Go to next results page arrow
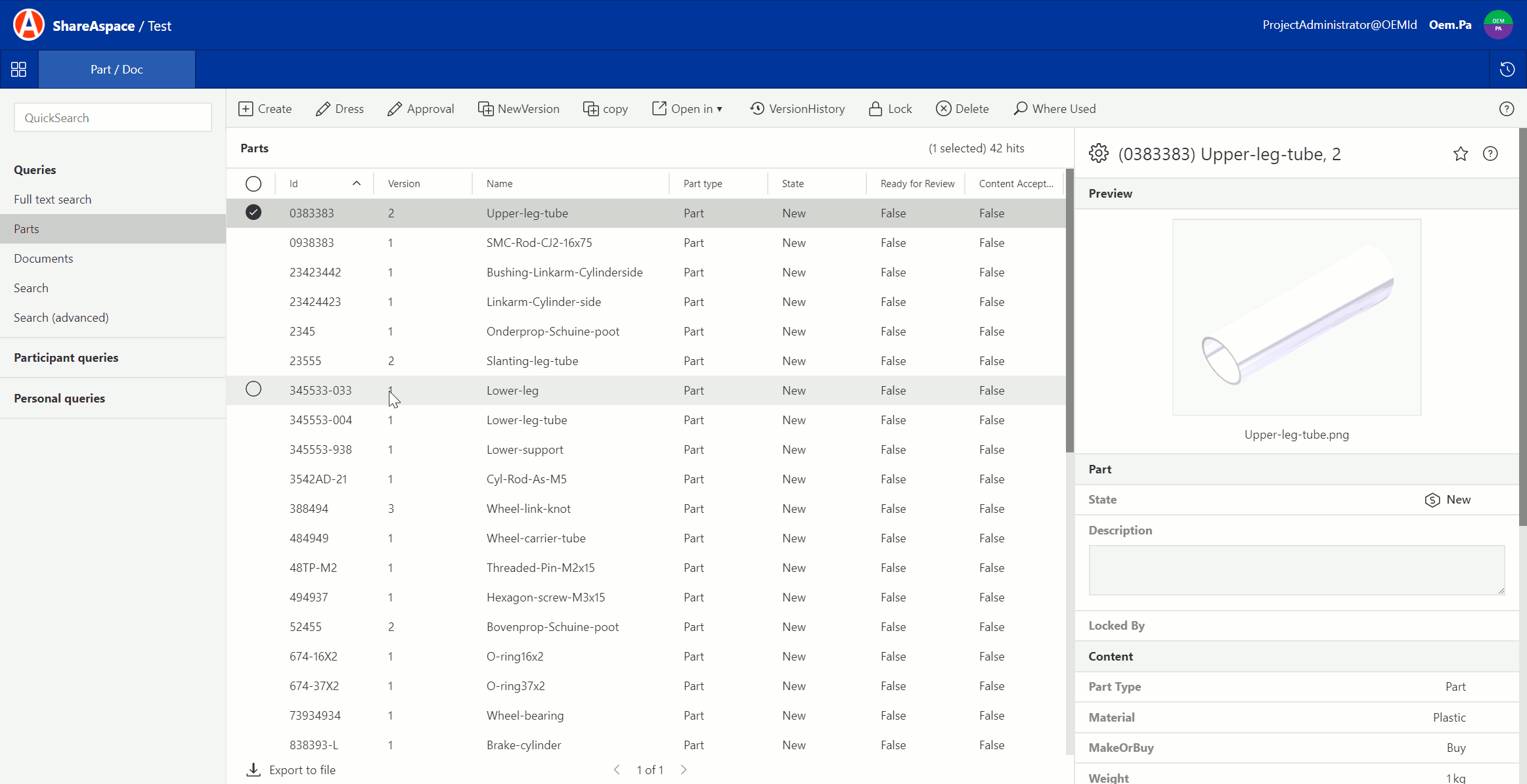 (x=684, y=770)
